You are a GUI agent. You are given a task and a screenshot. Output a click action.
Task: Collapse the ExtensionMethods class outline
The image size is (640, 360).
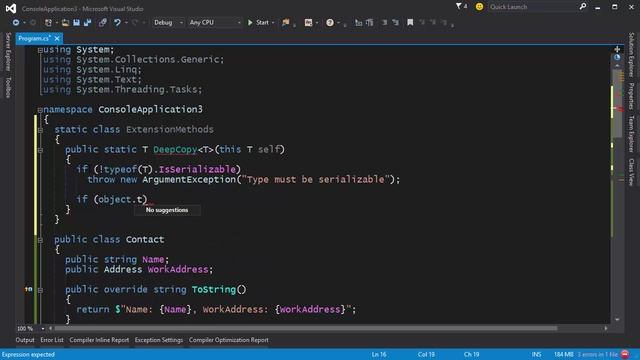40,130
